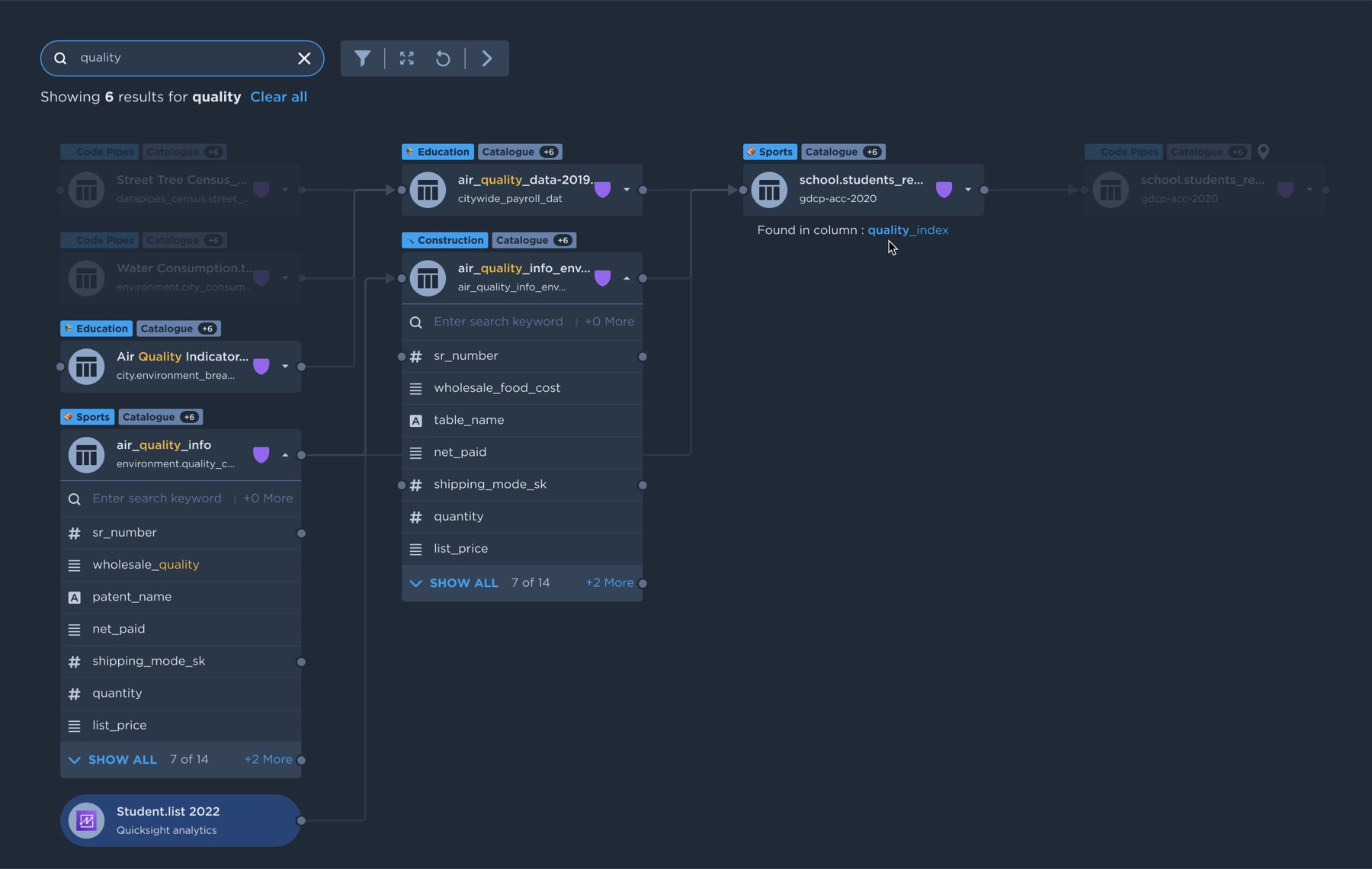Click the filter funnel icon in toolbar

tap(363, 58)
